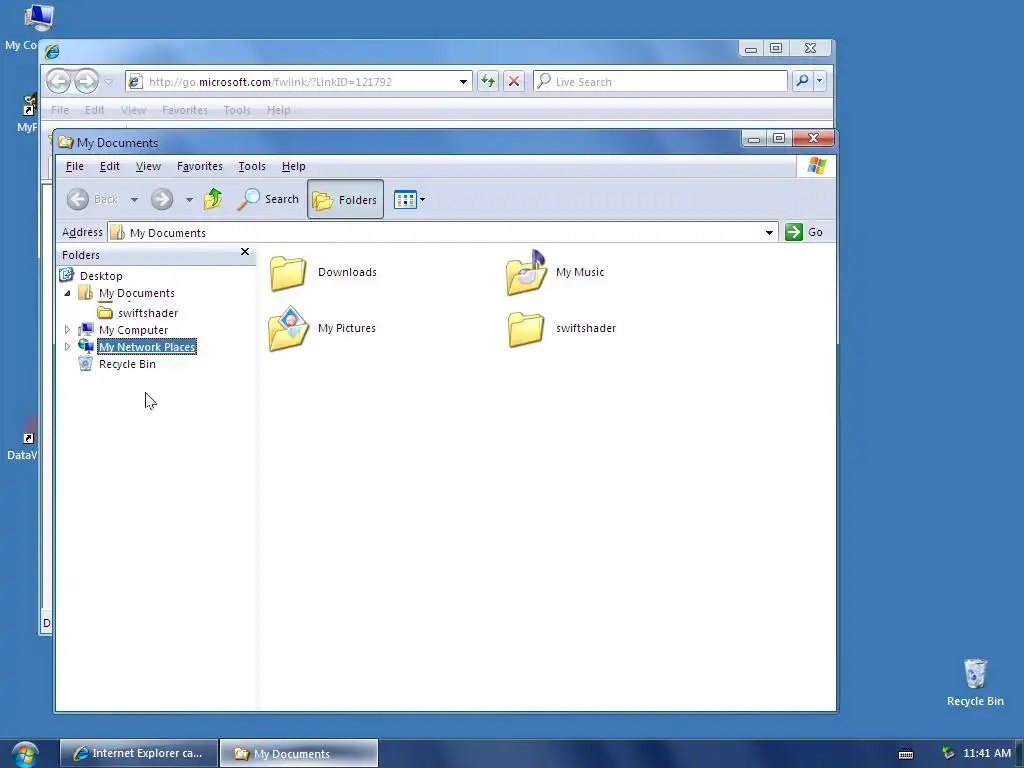Select My Network Places in the tree

pos(147,347)
